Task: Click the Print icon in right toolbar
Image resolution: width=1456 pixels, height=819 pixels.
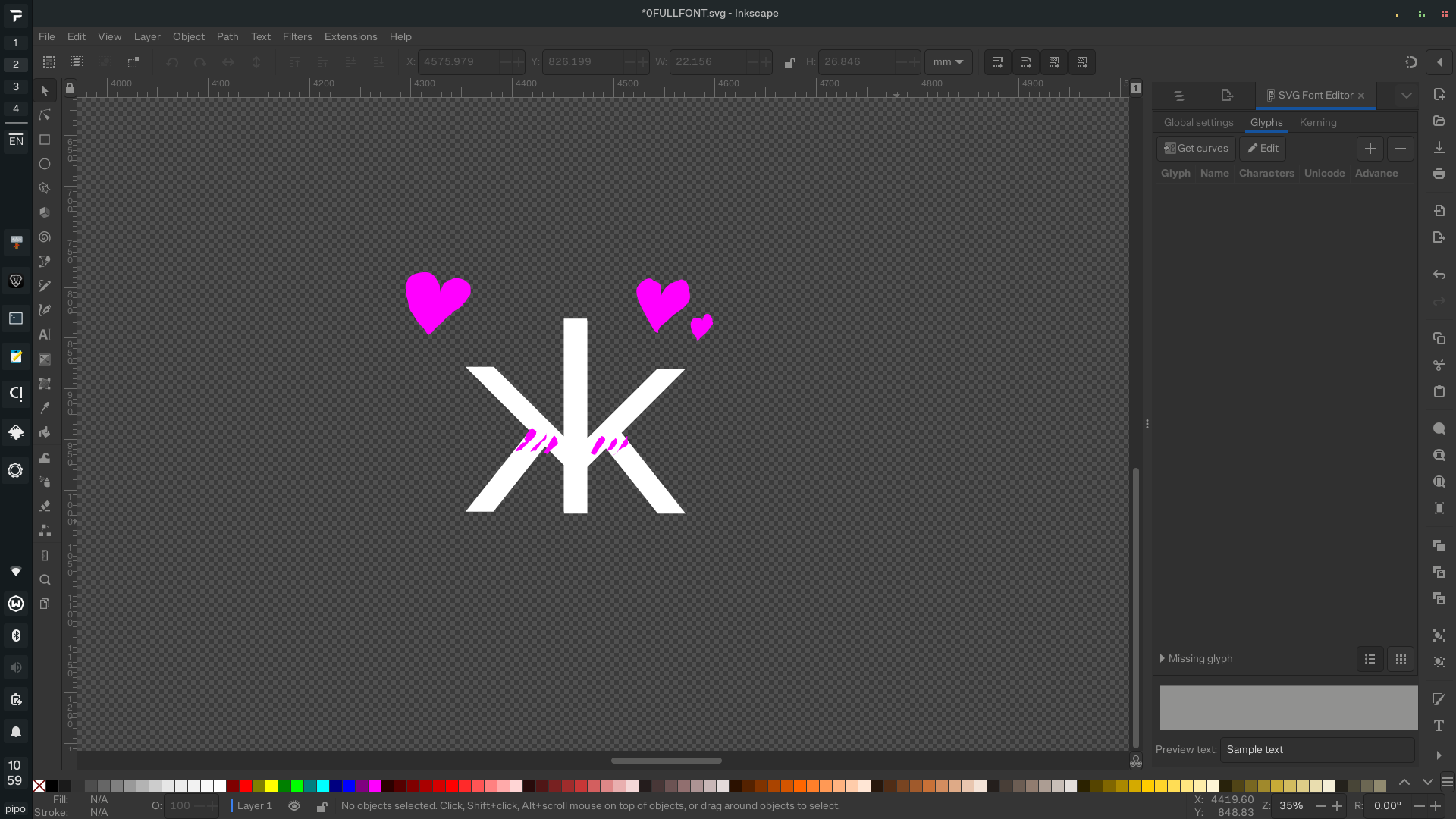Action: 1439,174
